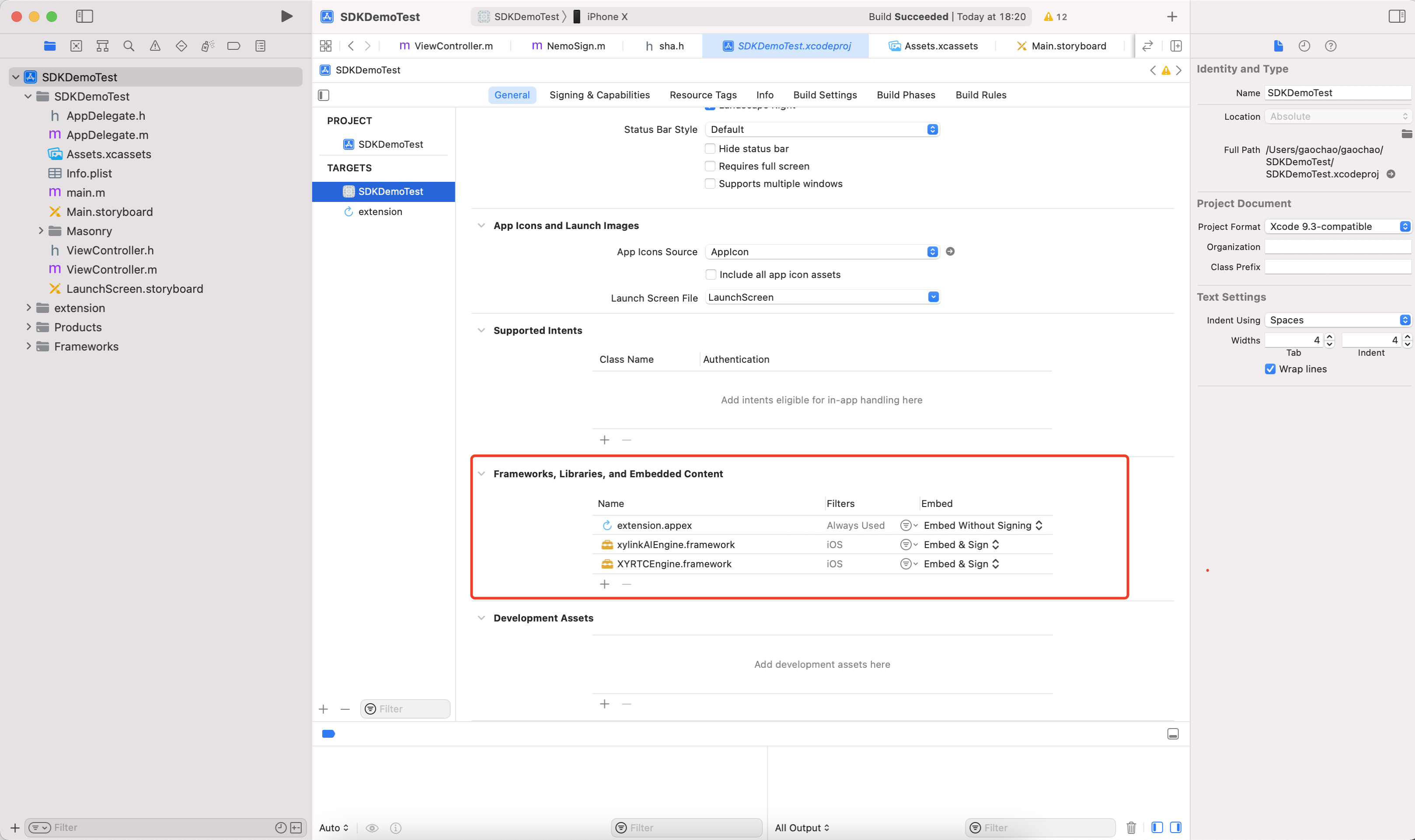
Task: Hide the debug area
Action: tap(1173, 734)
